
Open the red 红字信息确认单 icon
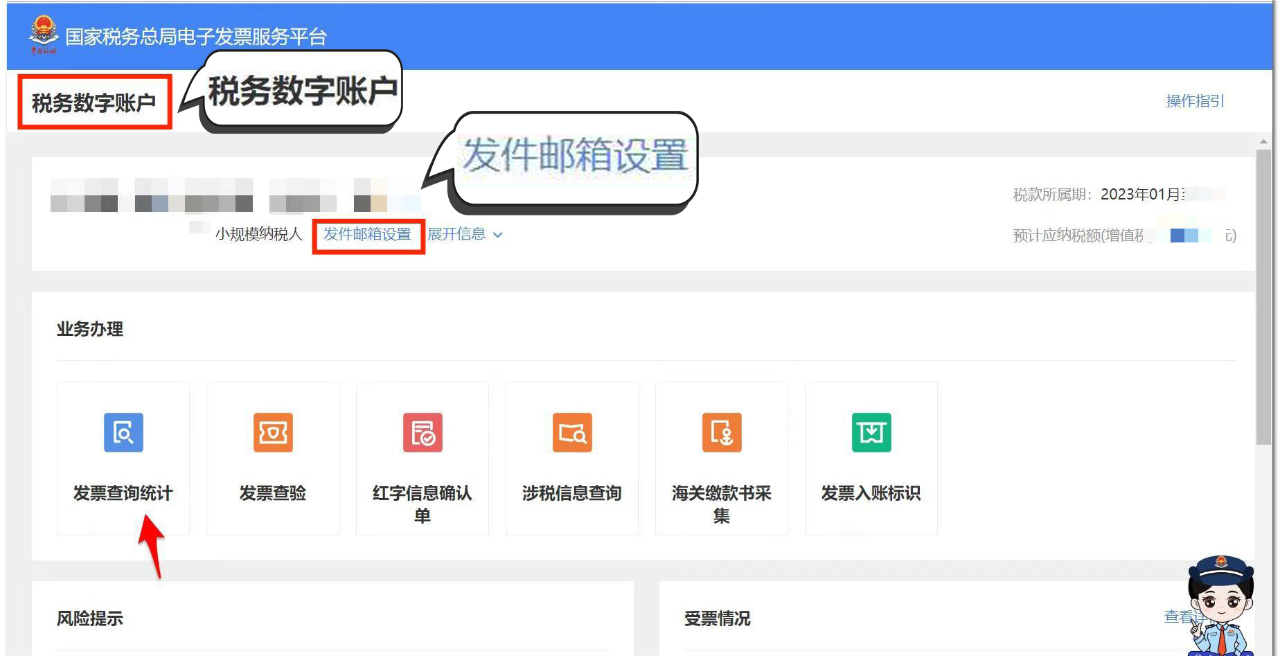[x=422, y=433]
